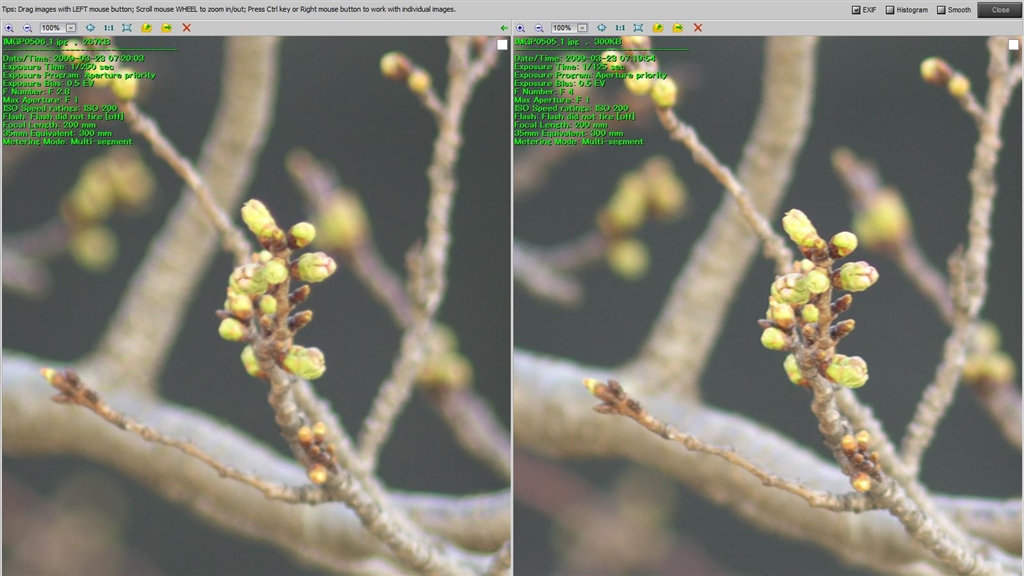Open the right pane's 100% zoom dropdown
This screenshot has width=1024, height=576.
pyautogui.click(x=582, y=28)
